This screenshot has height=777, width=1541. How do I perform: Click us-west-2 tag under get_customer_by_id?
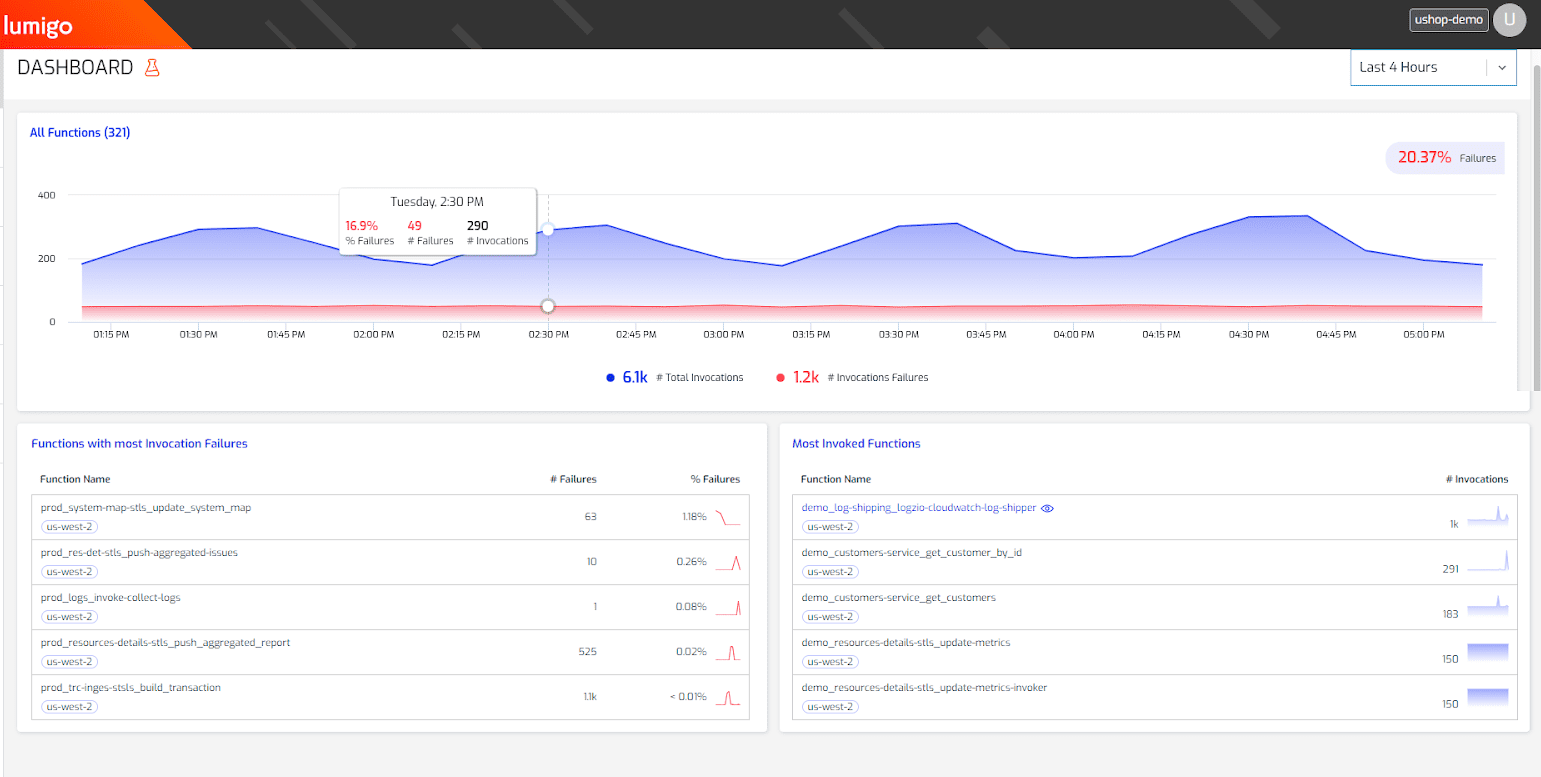[830, 572]
